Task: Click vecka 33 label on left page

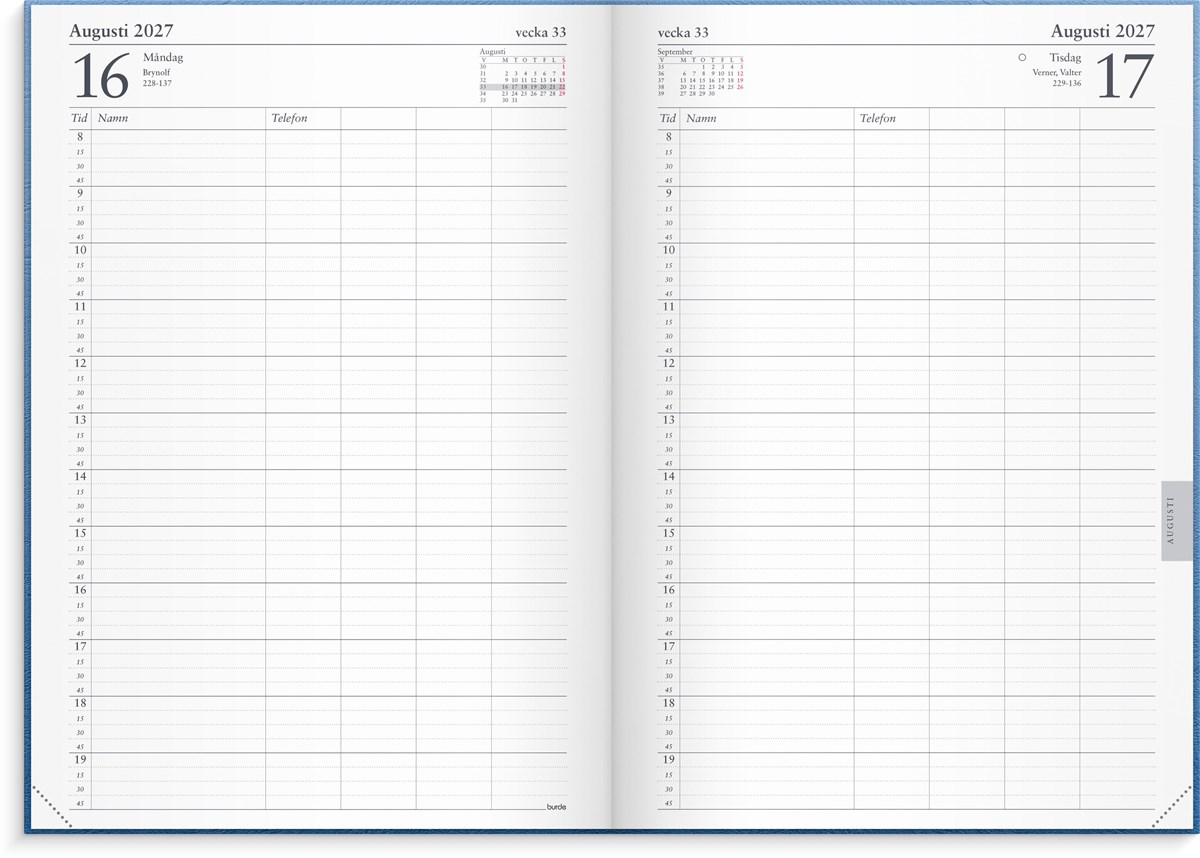Action: tap(540, 32)
